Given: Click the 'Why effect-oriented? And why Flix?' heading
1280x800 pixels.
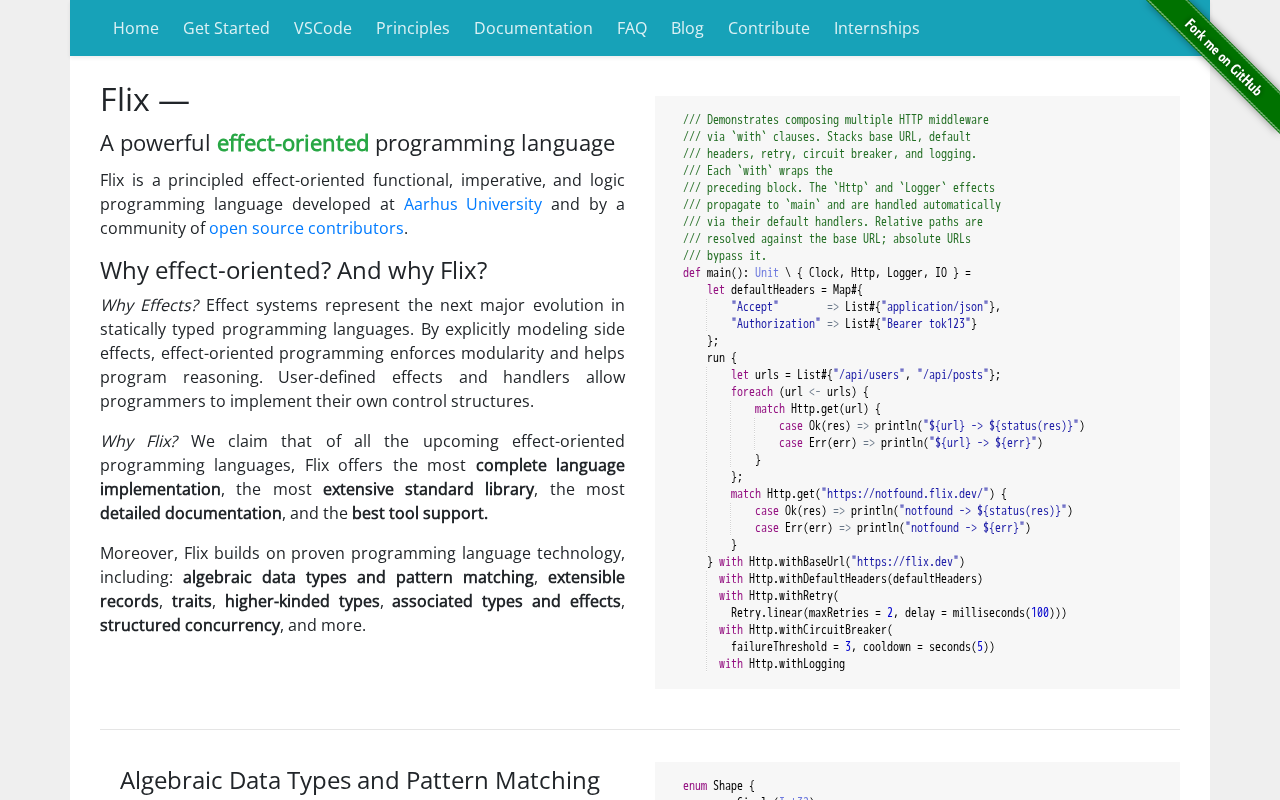Looking at the screenshot, I should (294, 270).
